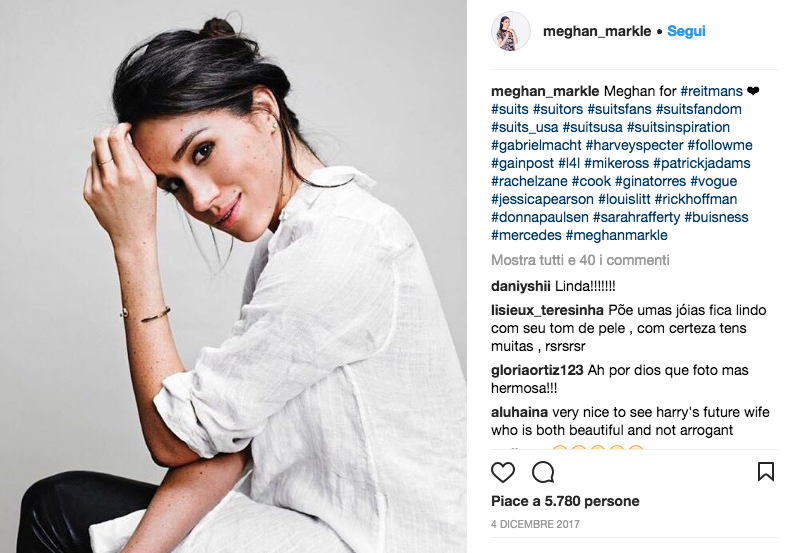Screen dimensions: 792x553
Task: Open the #patrickjadams hashtag
Action: click(702, 163)
